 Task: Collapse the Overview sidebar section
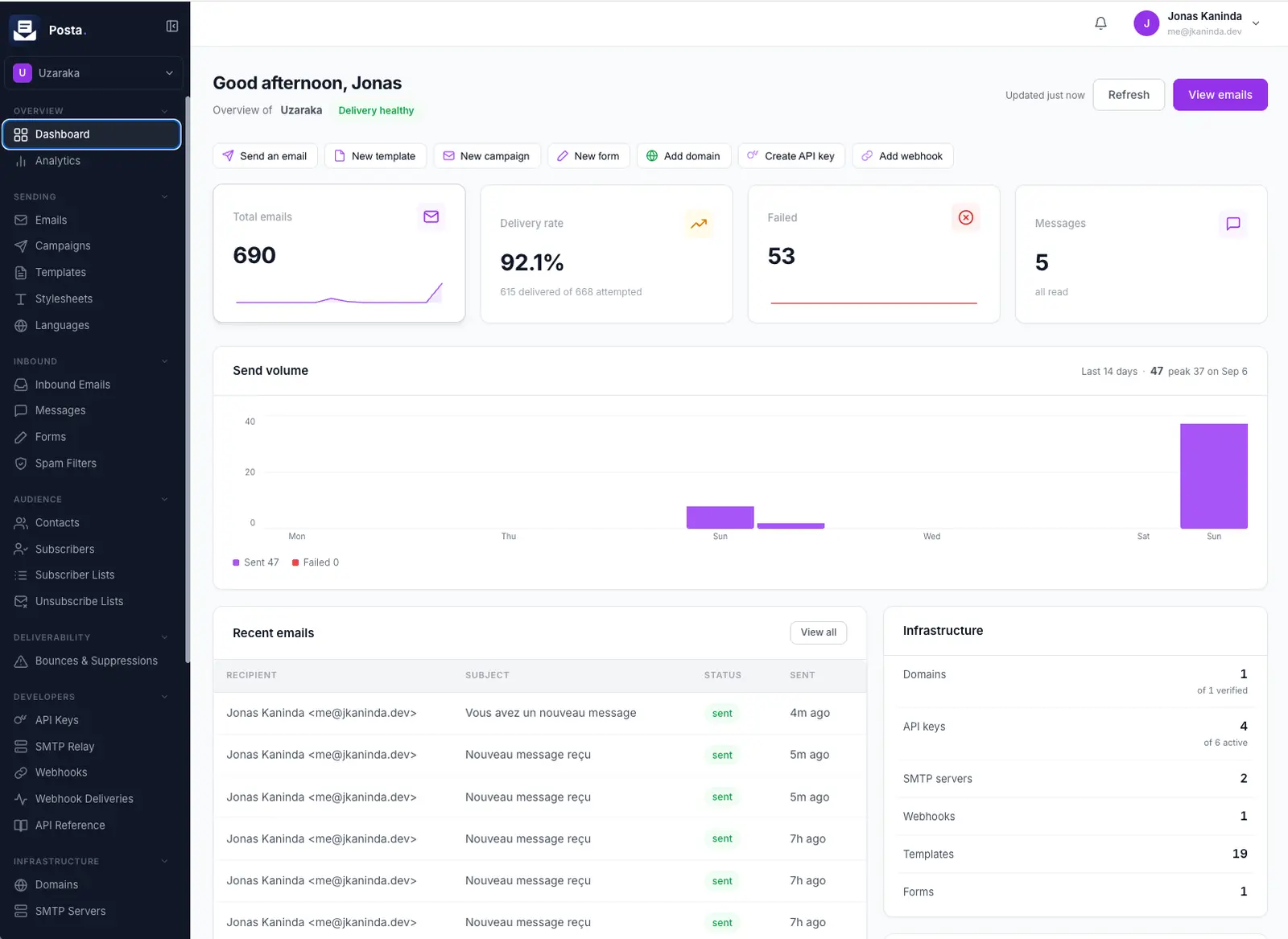(x=164, y=111)
